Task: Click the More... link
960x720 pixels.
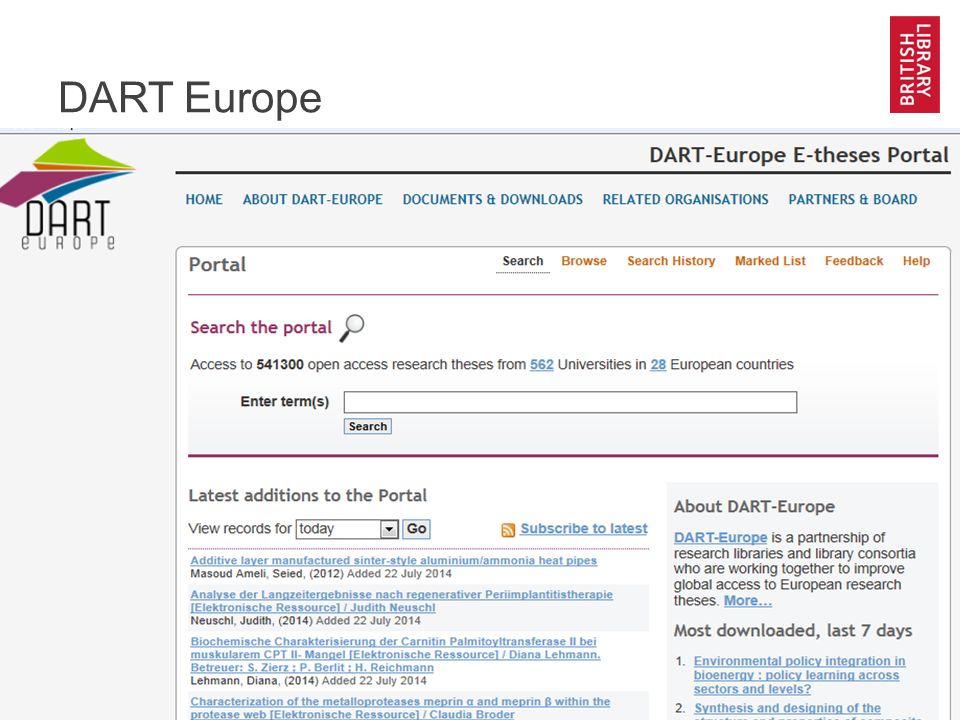Action: [x=748, y=601]
